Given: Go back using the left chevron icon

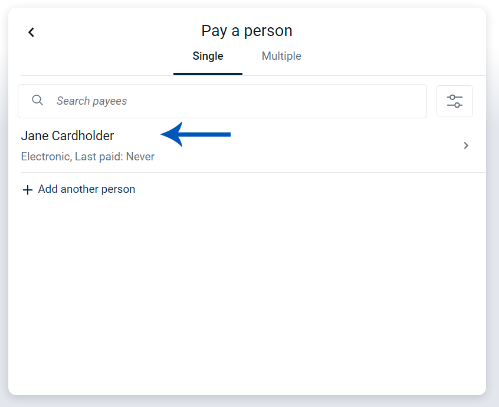Looking at the screenshot, I should click(31, 32).
